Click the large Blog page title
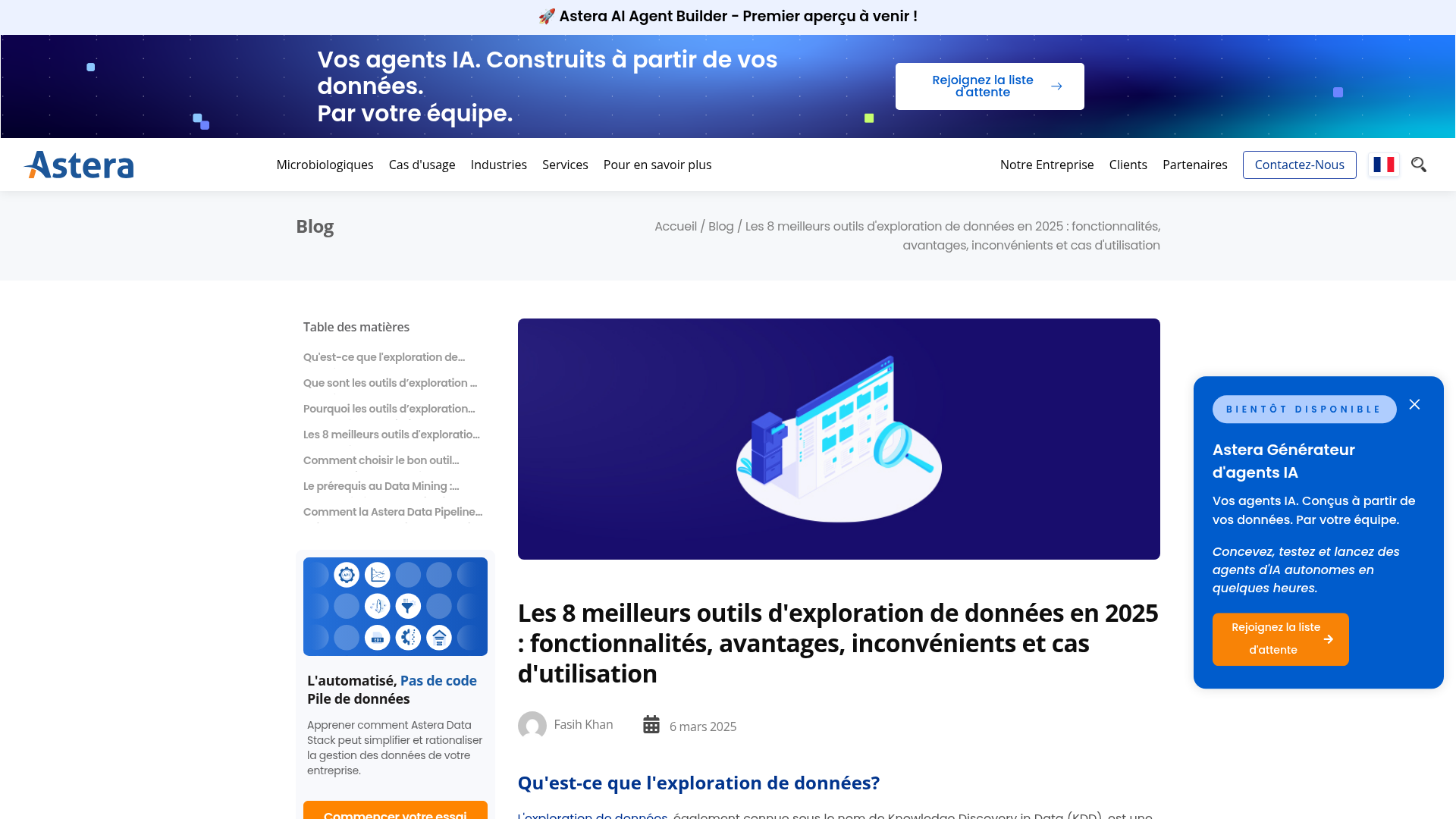This screenshot has width=1456, height=819. click(315, 227)
